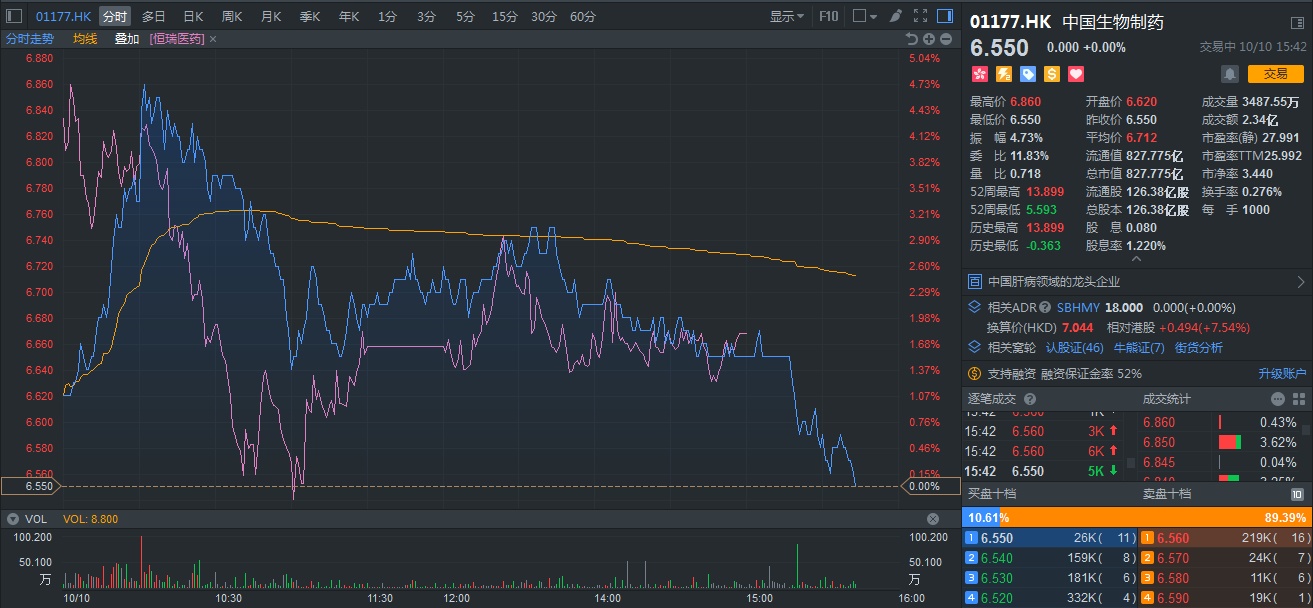This screenshot has height=608, width=1313.
Task: Open the brush drawing tool
Action: pyautogui.click(x=896, y=16)
